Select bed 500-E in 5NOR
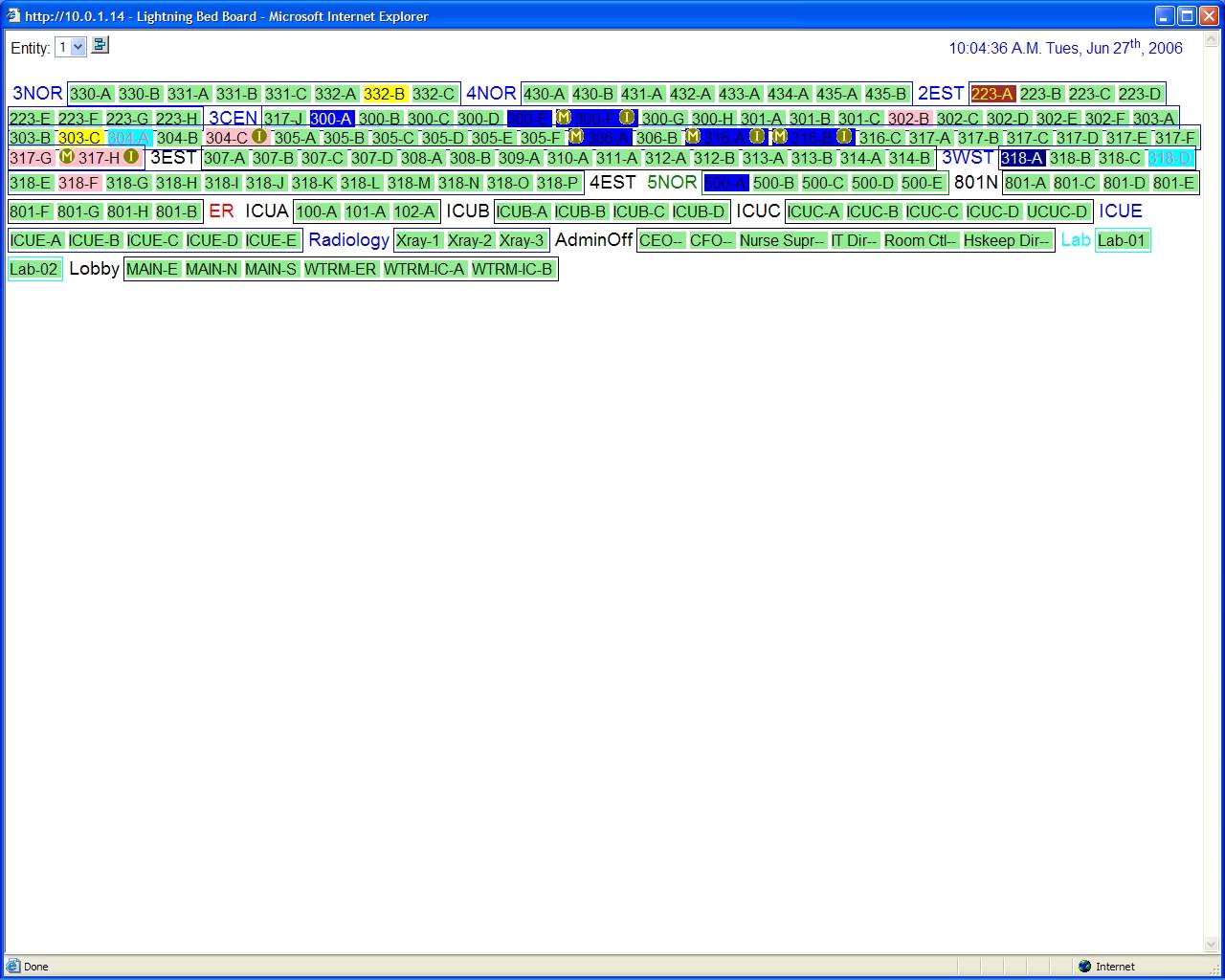This screenshot has height=980, width=1225. tap(923, 183)
